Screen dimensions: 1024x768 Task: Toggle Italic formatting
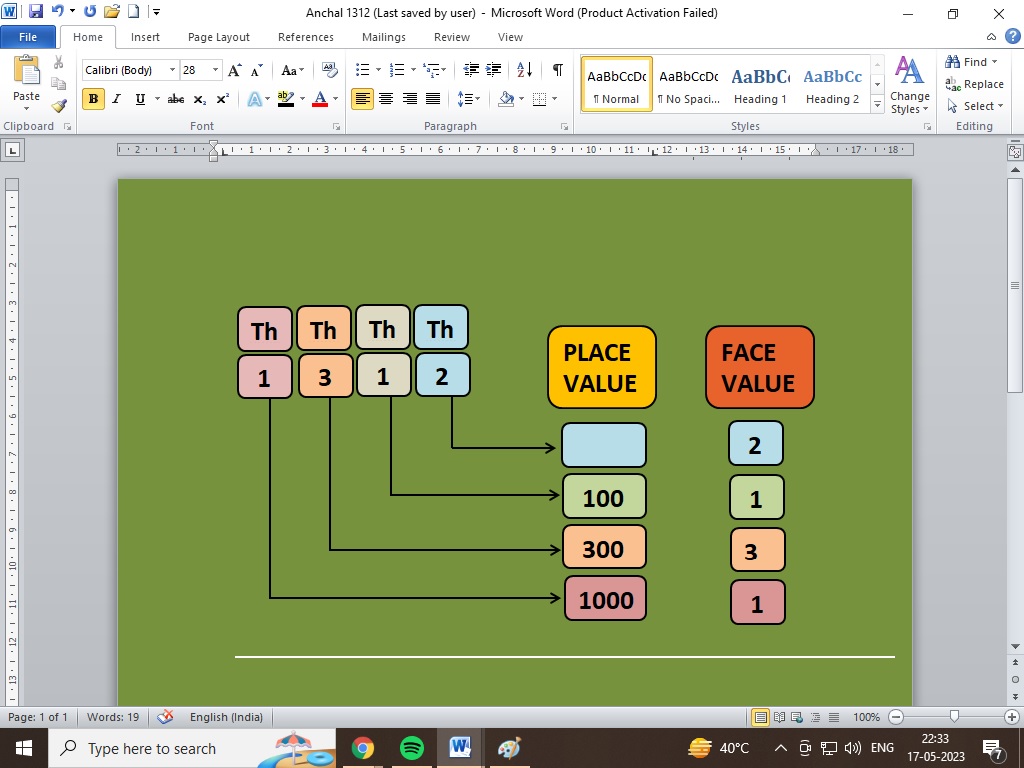coord(116,99)
